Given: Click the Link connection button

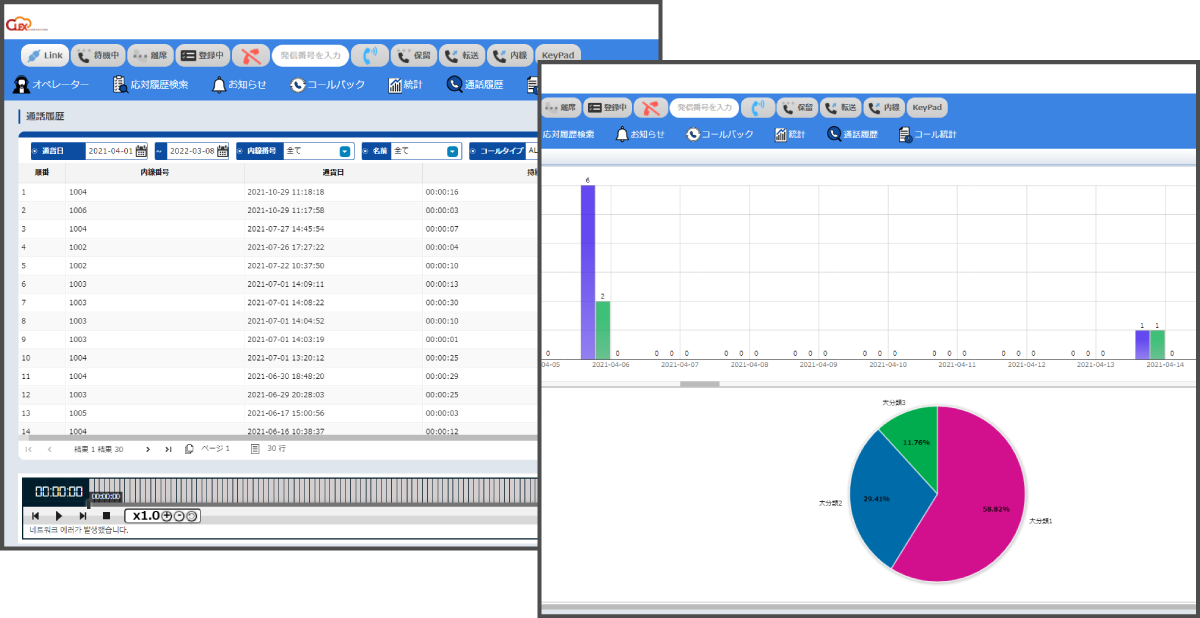Looking at the screenshot, I should (x=45, y=56).
